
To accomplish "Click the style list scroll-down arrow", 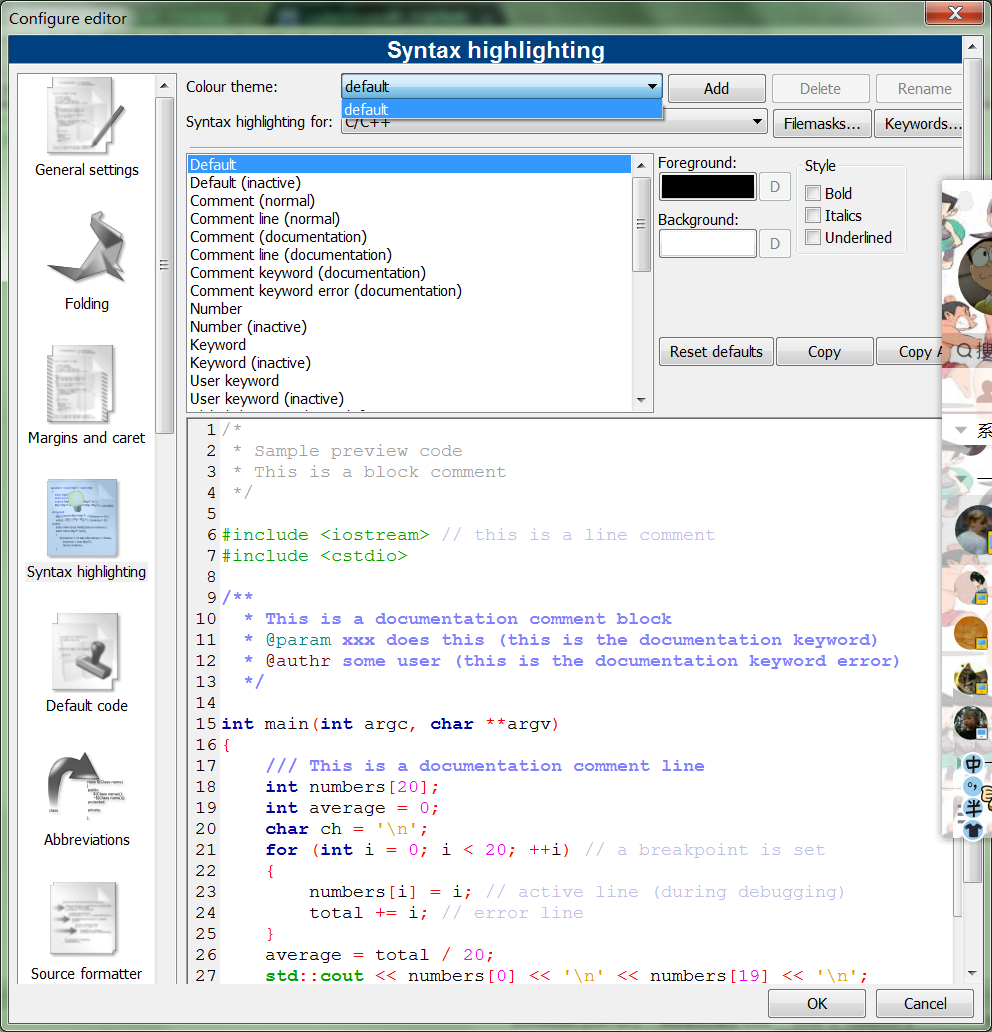I will tap(641, 400).
